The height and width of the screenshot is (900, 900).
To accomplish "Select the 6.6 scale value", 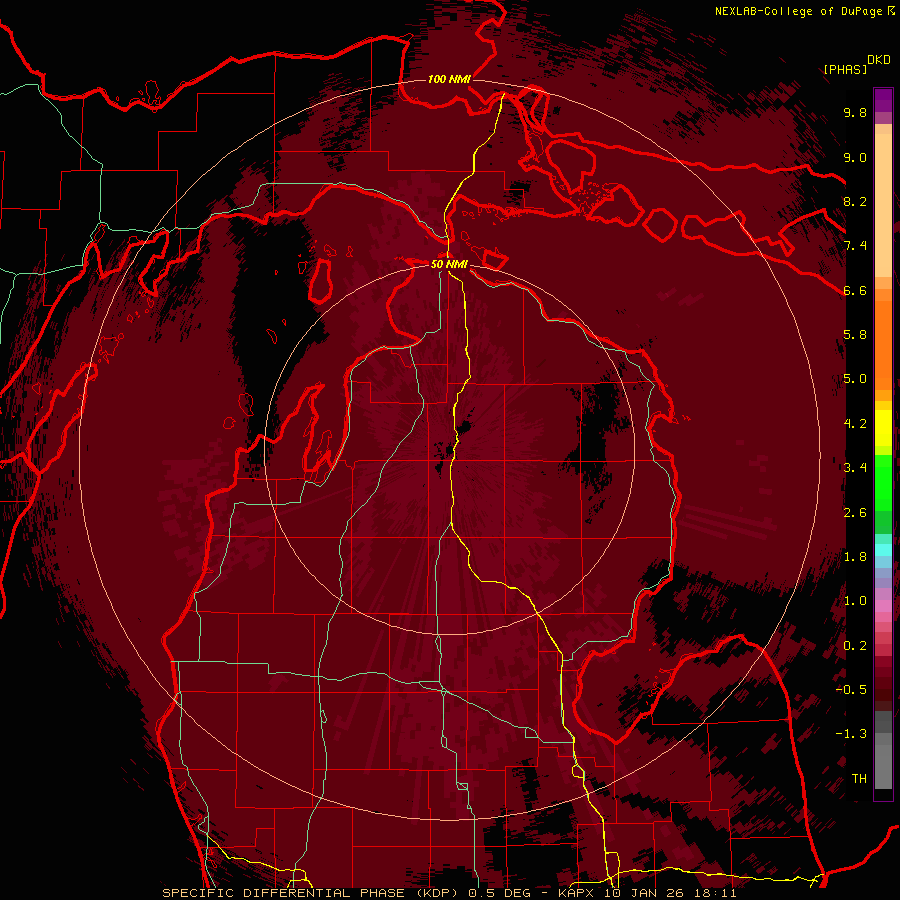I will pyautogui.click(x=855, y=290).
